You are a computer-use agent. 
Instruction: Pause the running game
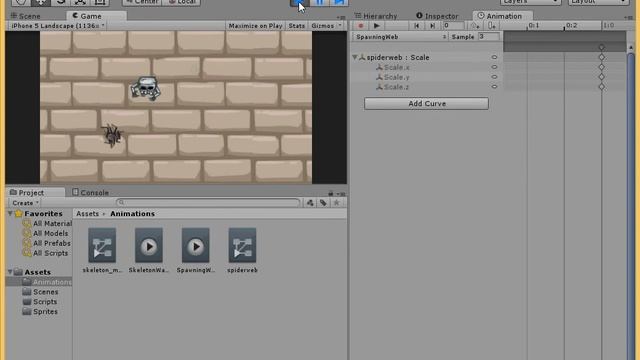(319, 2)
